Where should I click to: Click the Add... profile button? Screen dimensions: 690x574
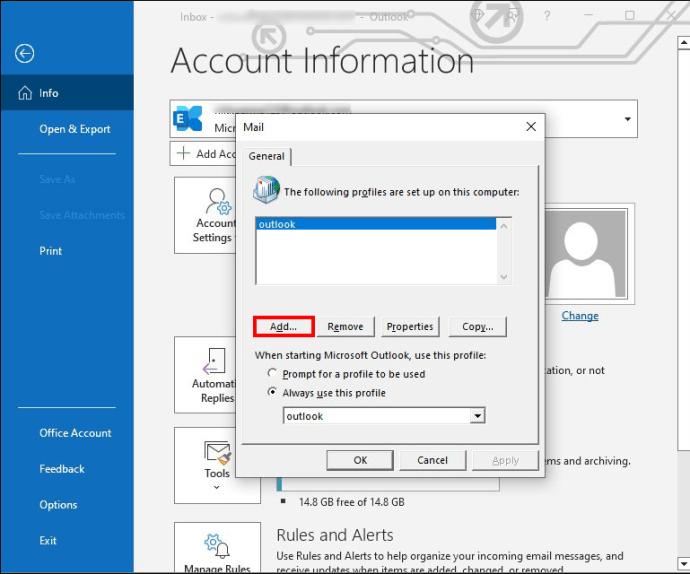click(x=283, y=327)
